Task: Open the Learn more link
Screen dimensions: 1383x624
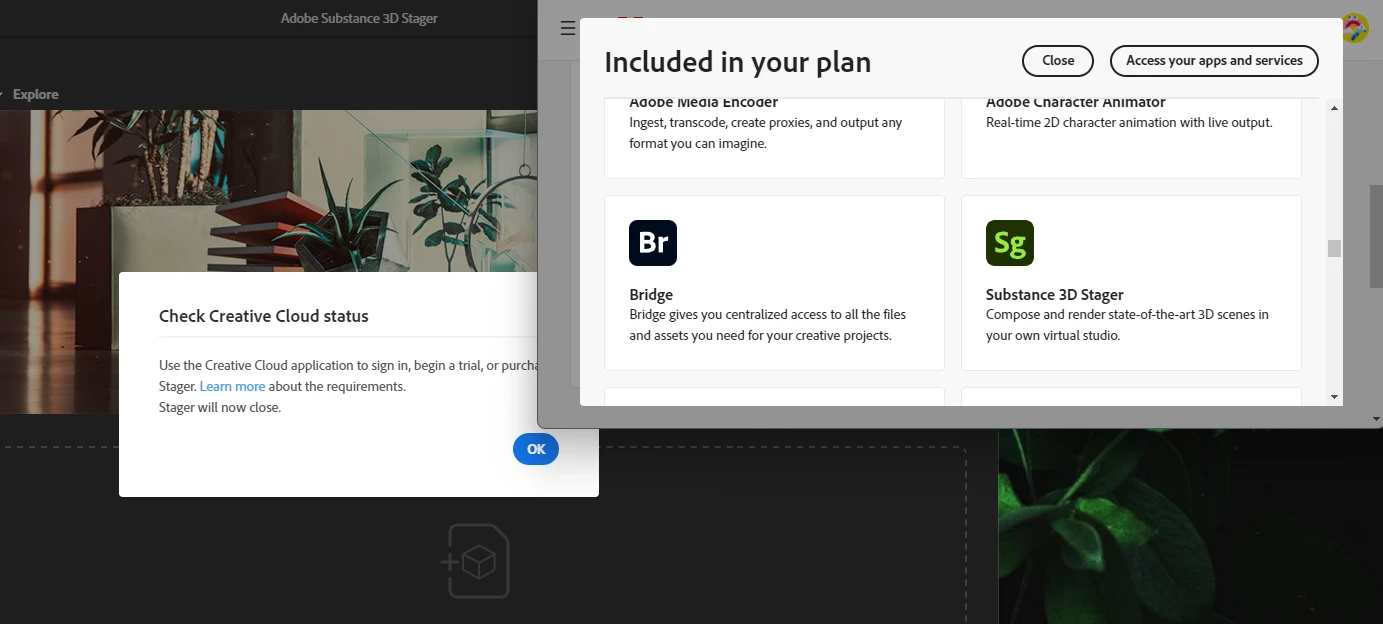Action: [232, 386]
